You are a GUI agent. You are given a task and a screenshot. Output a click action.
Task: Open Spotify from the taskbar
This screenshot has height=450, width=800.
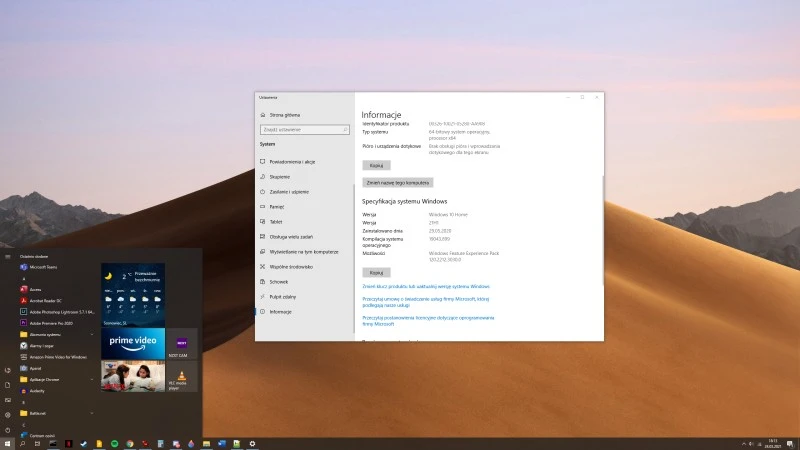(115, 444)
